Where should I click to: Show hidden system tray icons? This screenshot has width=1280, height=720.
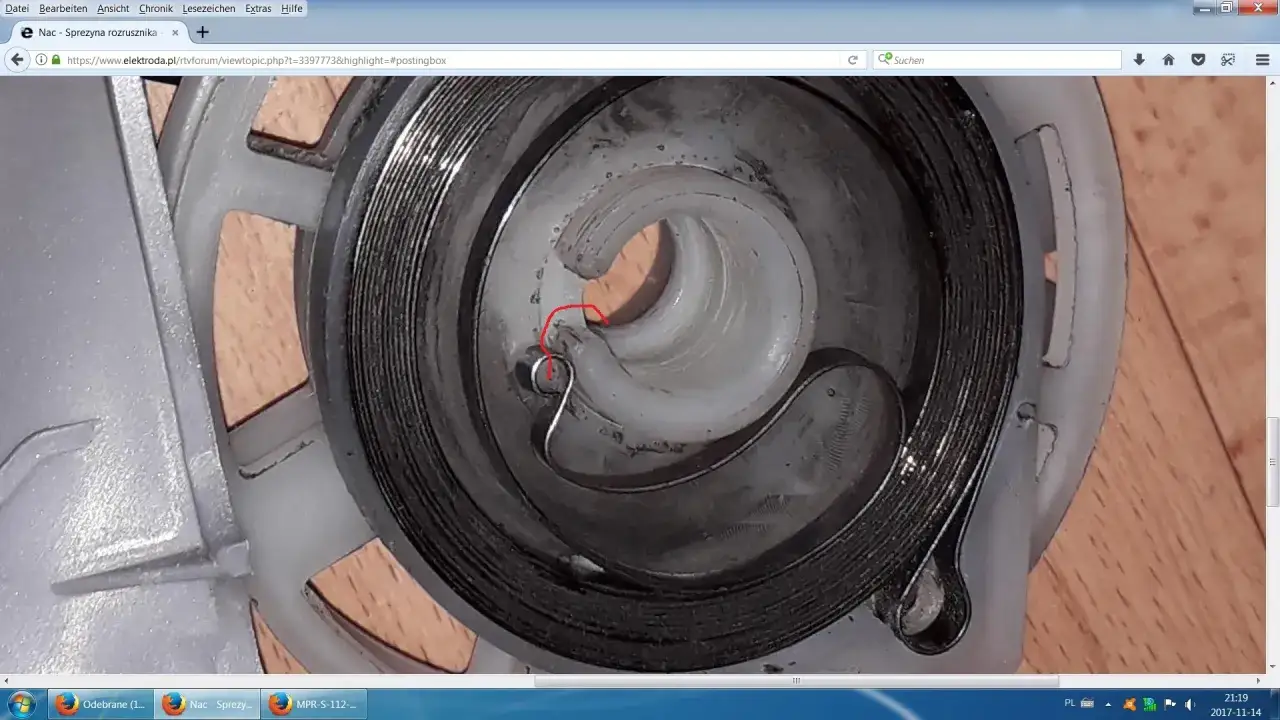(x=1108, y=704)
